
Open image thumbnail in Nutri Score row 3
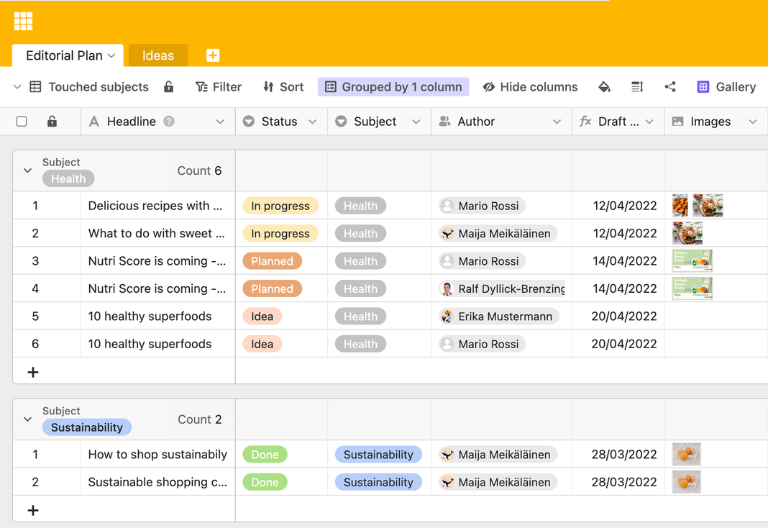692,261
